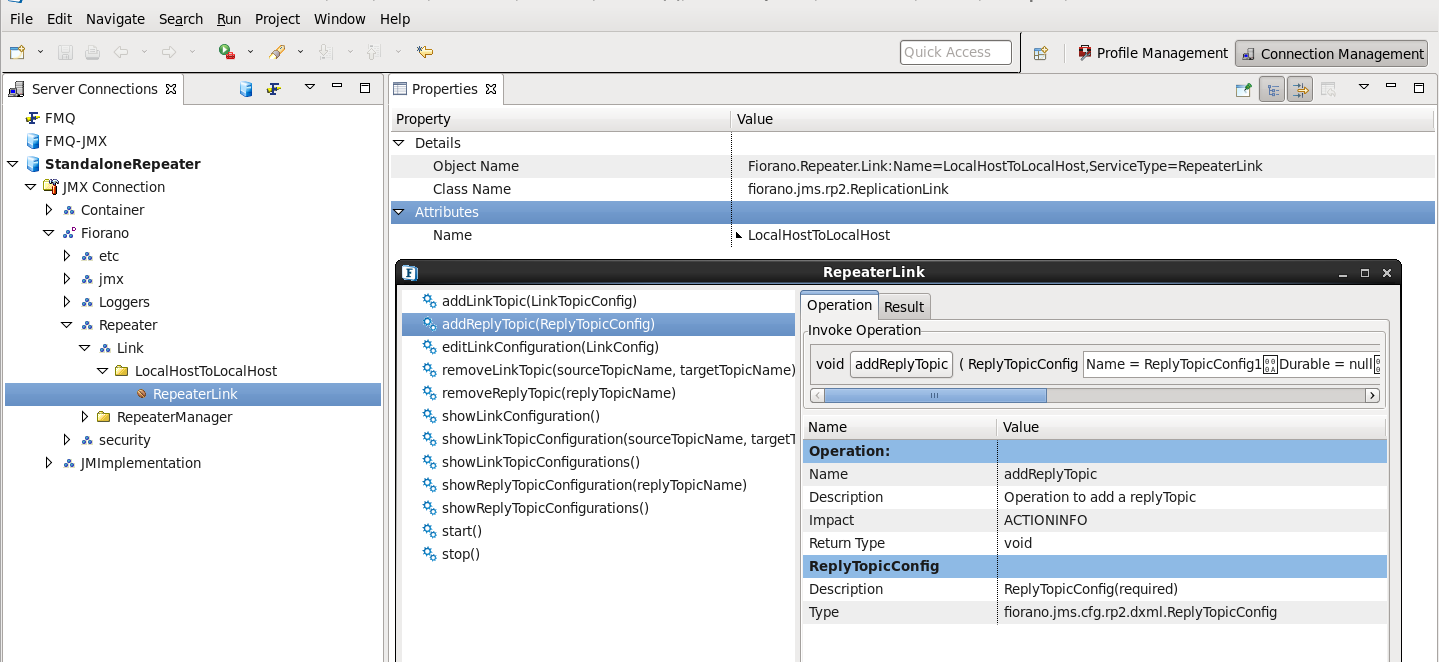Collapse the Attributes property section

click(x=399, y=212)
